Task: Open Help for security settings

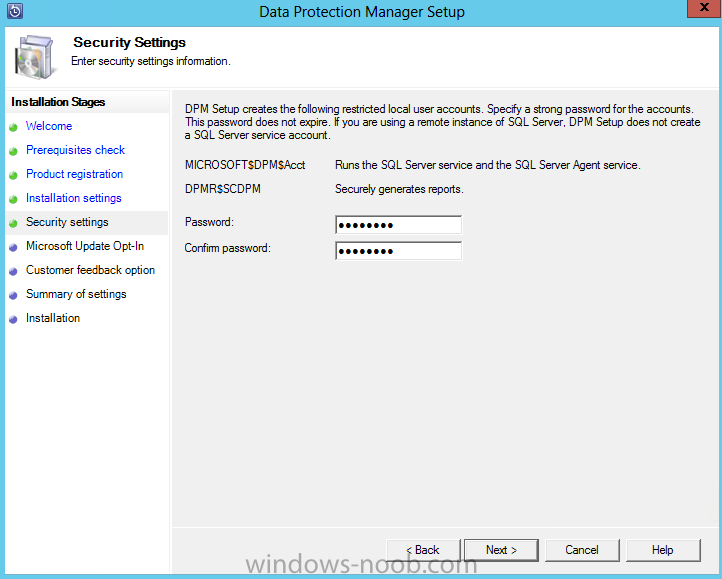Action: (663, 550)
